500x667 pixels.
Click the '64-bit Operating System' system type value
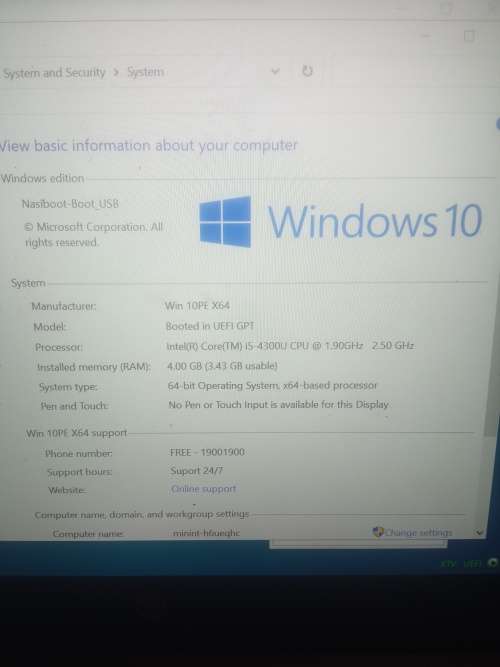(272, 385)
